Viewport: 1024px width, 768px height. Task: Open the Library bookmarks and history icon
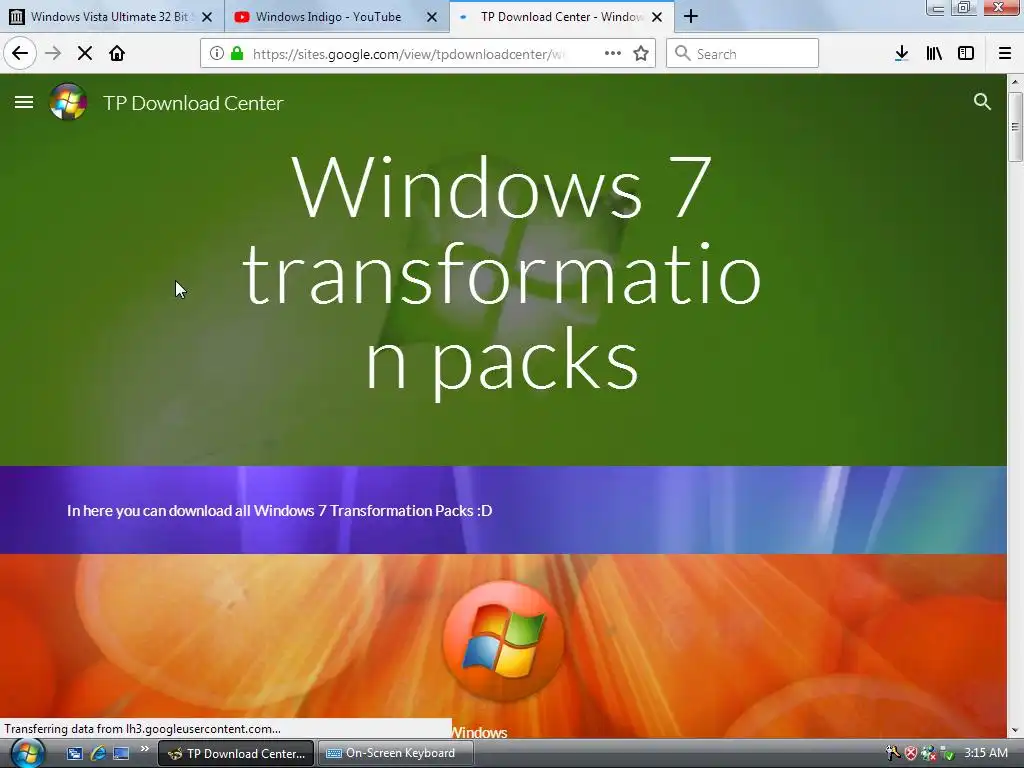pyautogui.click(x=934, y=54)
